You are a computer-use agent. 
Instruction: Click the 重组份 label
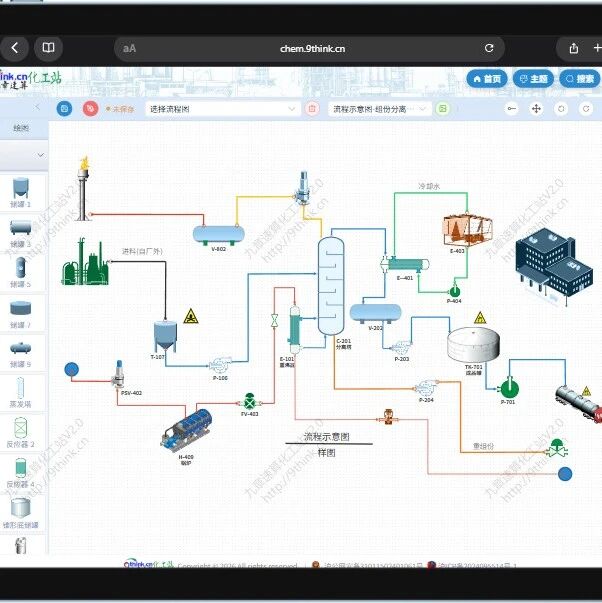point(483,446)
